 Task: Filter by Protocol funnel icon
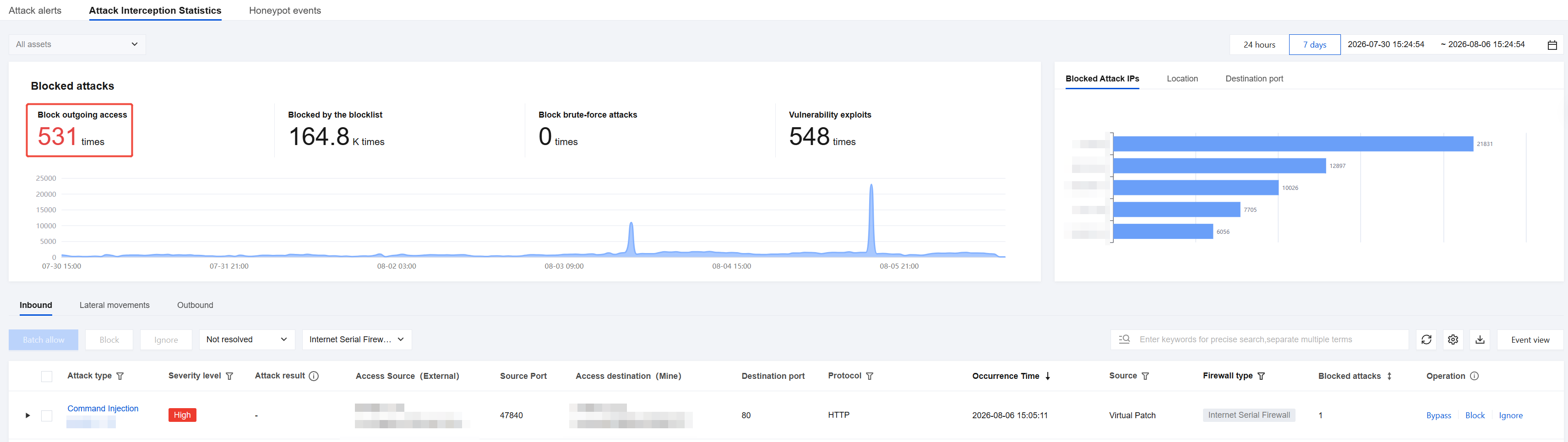click(x=869, y=376)
